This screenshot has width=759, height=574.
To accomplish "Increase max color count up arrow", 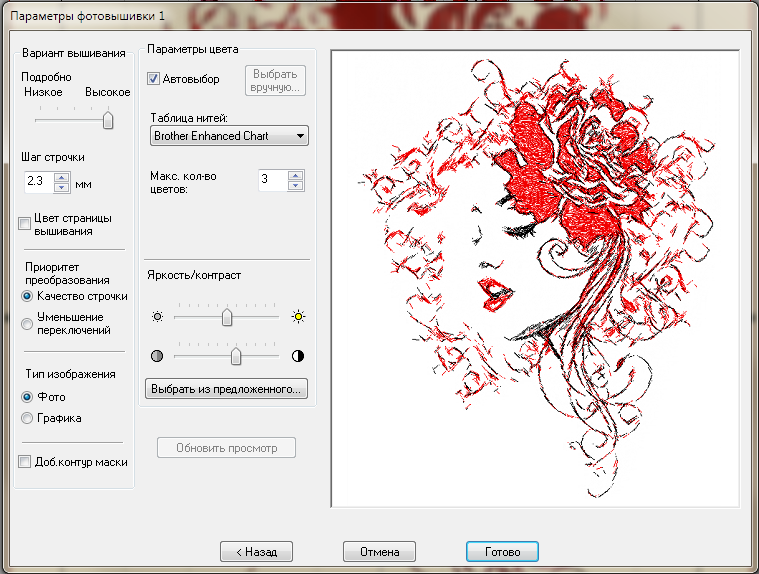I will point(294,175).
